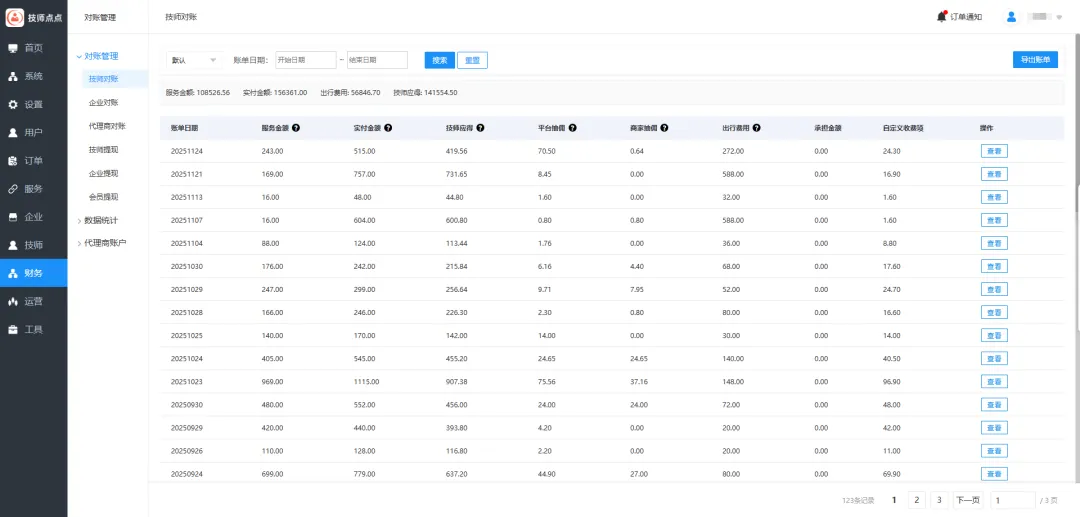
Task: Expand the 数据统计 submenu
Action: tap(102, 220)
